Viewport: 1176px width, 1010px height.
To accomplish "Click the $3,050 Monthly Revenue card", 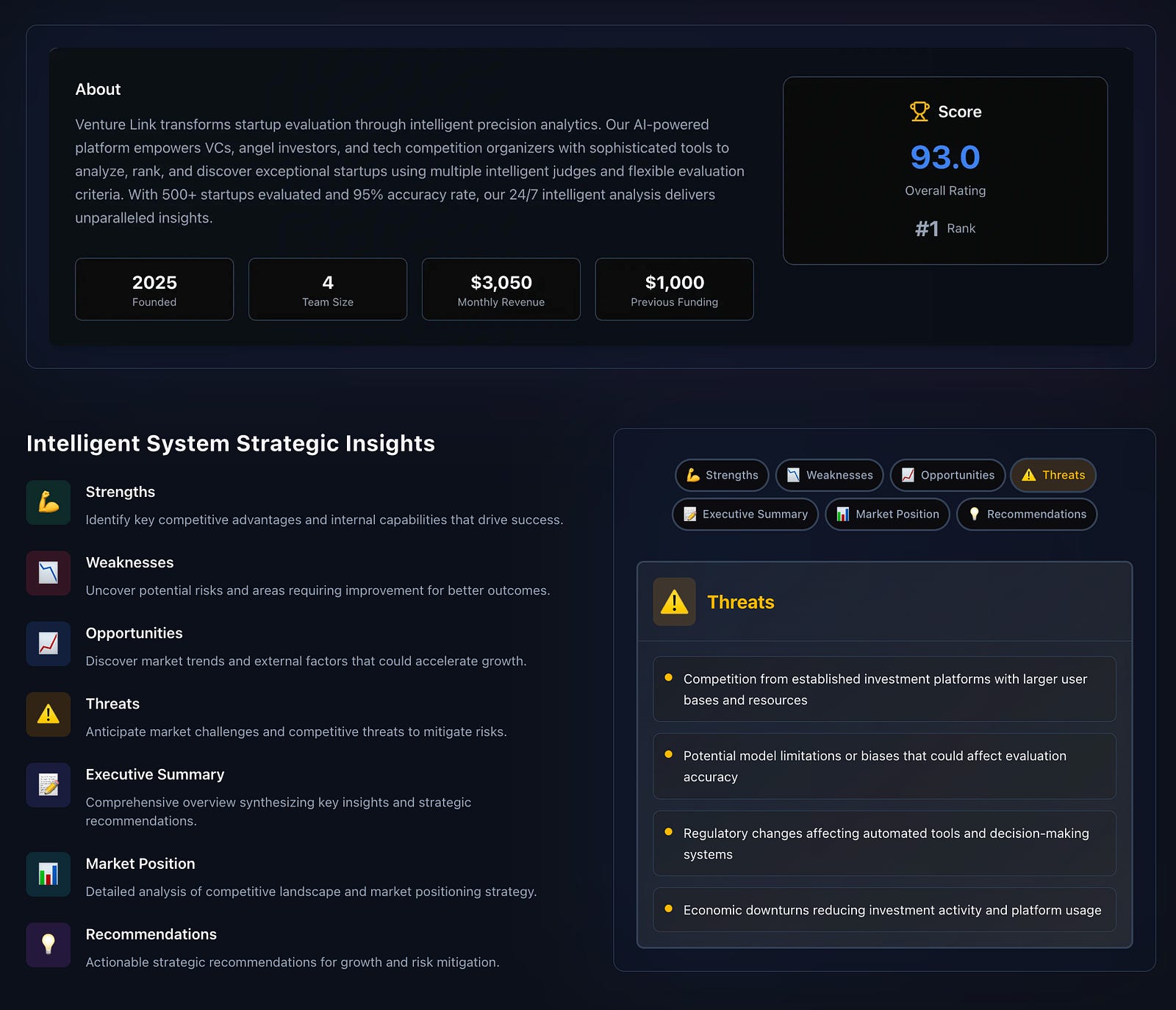I will point(501,289).
